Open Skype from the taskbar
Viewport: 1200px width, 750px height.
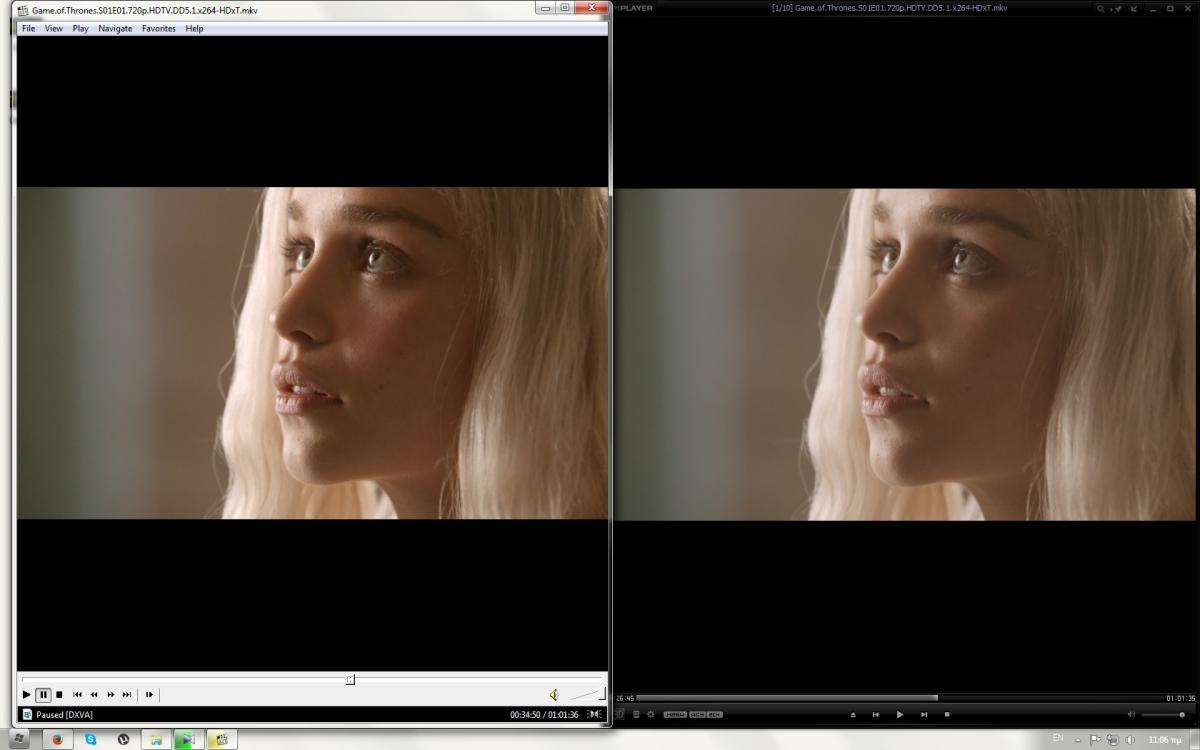point(90,739)
